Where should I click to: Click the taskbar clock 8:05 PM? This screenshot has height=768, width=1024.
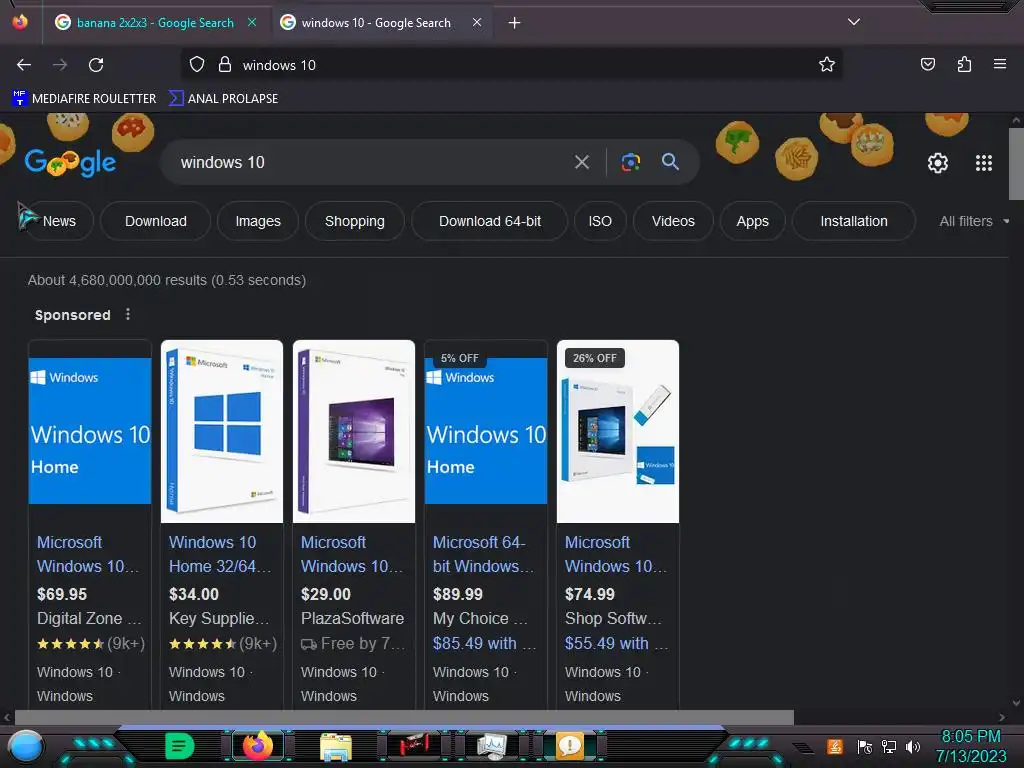[x=970, y=737]
